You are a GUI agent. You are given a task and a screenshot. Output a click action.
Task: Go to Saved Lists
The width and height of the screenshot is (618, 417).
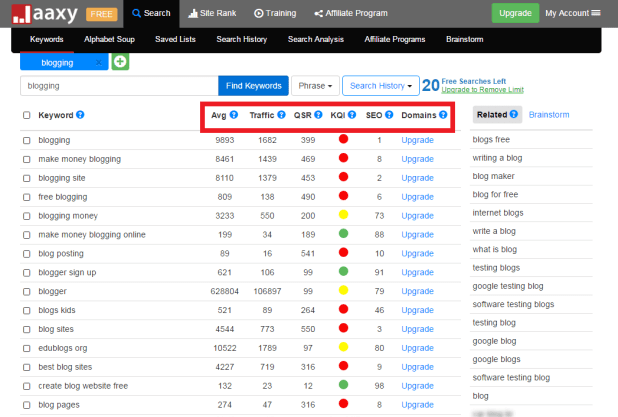coord(175,39)
